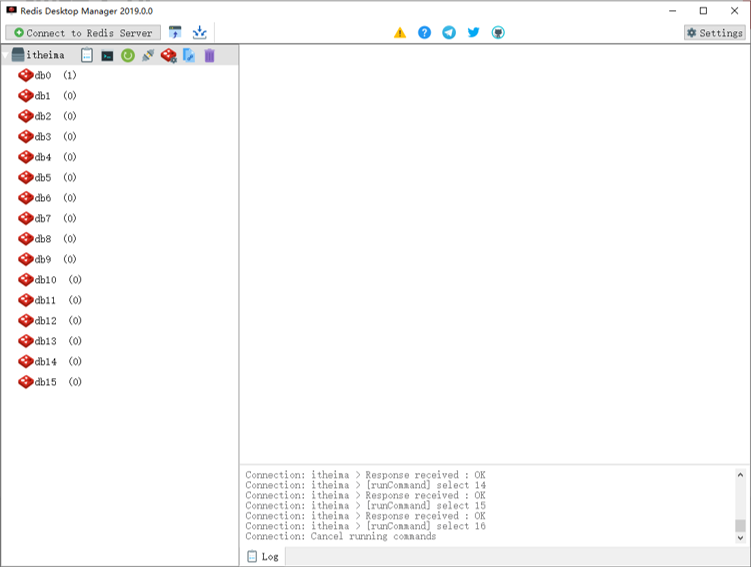Switch to the Log tab

pyautogui.click(x=263, y=556)
